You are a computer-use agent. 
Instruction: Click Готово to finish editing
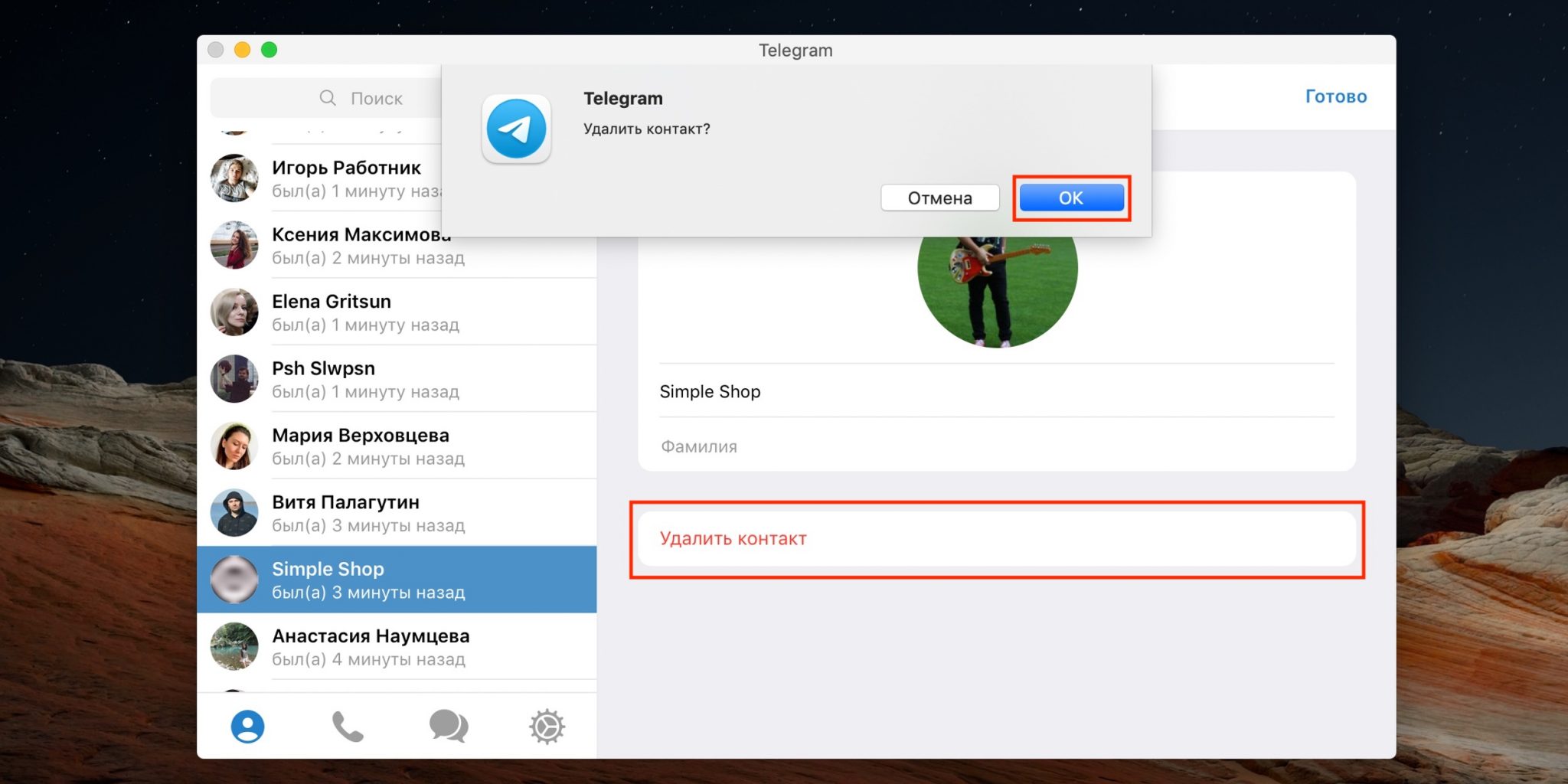point(1335,96)
